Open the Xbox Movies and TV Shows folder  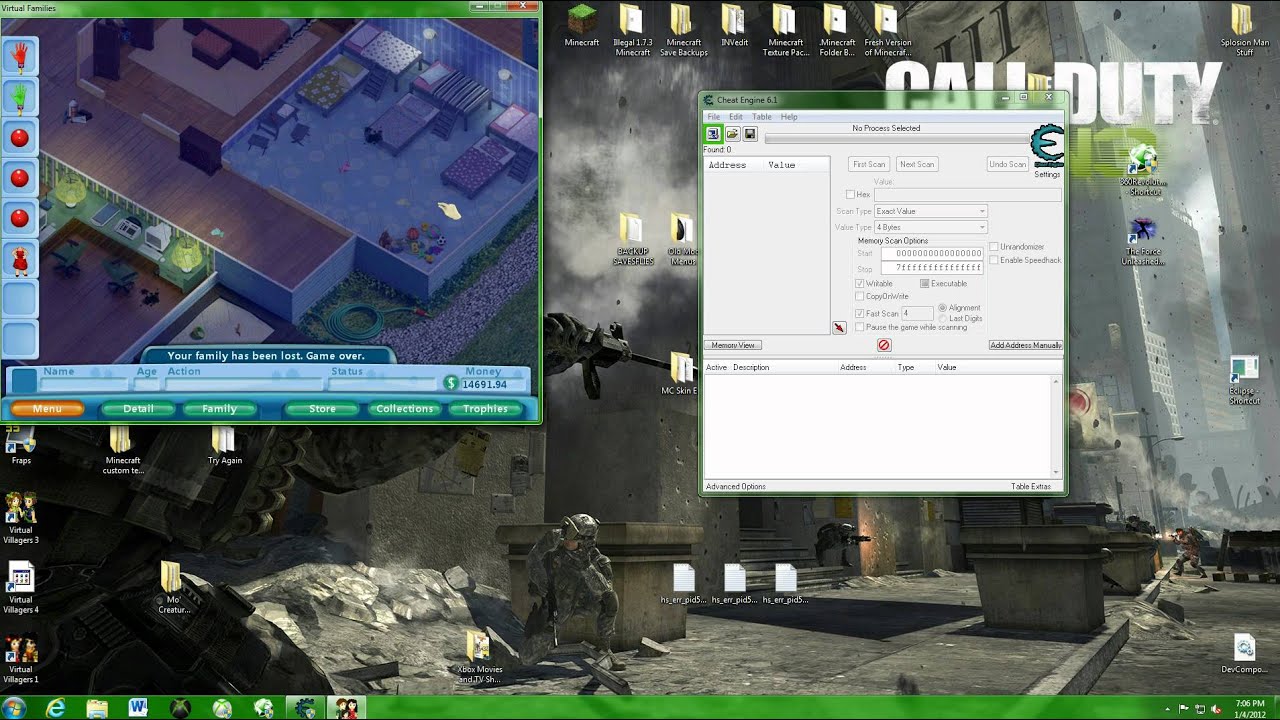[x=479, y=657]
